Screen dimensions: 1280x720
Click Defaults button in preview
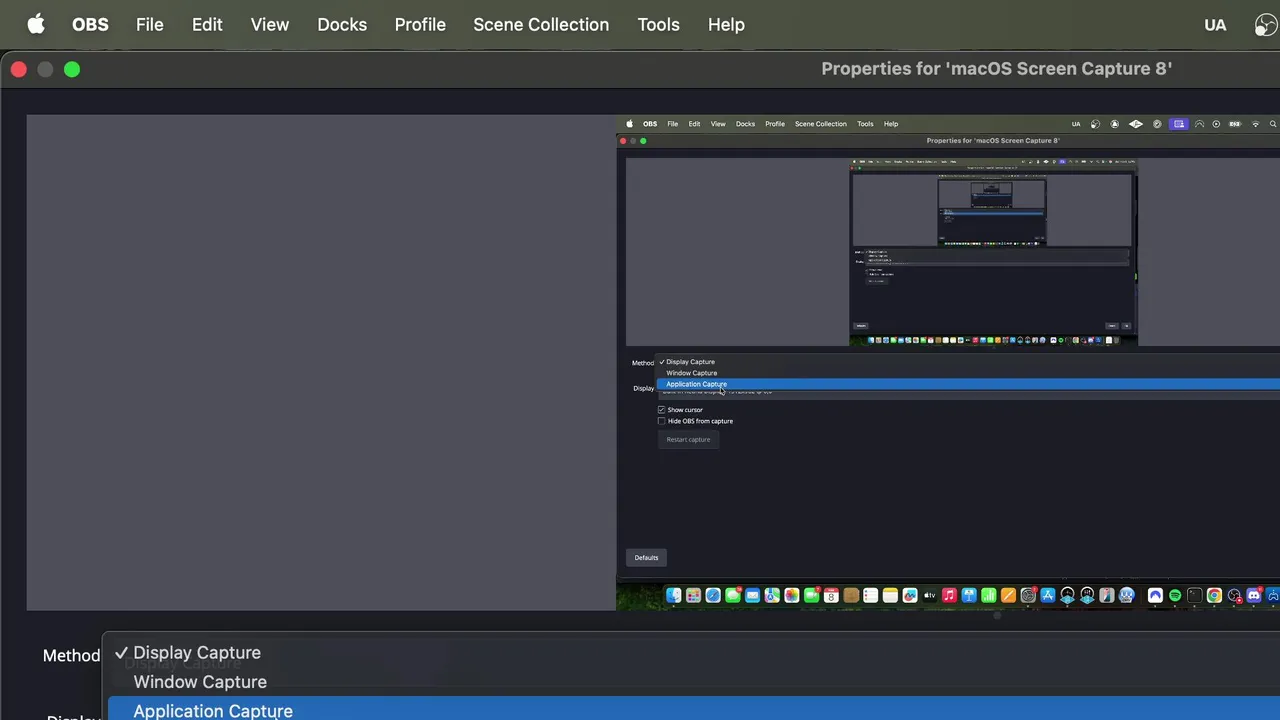pyautogui.click(x=646, y=558)
